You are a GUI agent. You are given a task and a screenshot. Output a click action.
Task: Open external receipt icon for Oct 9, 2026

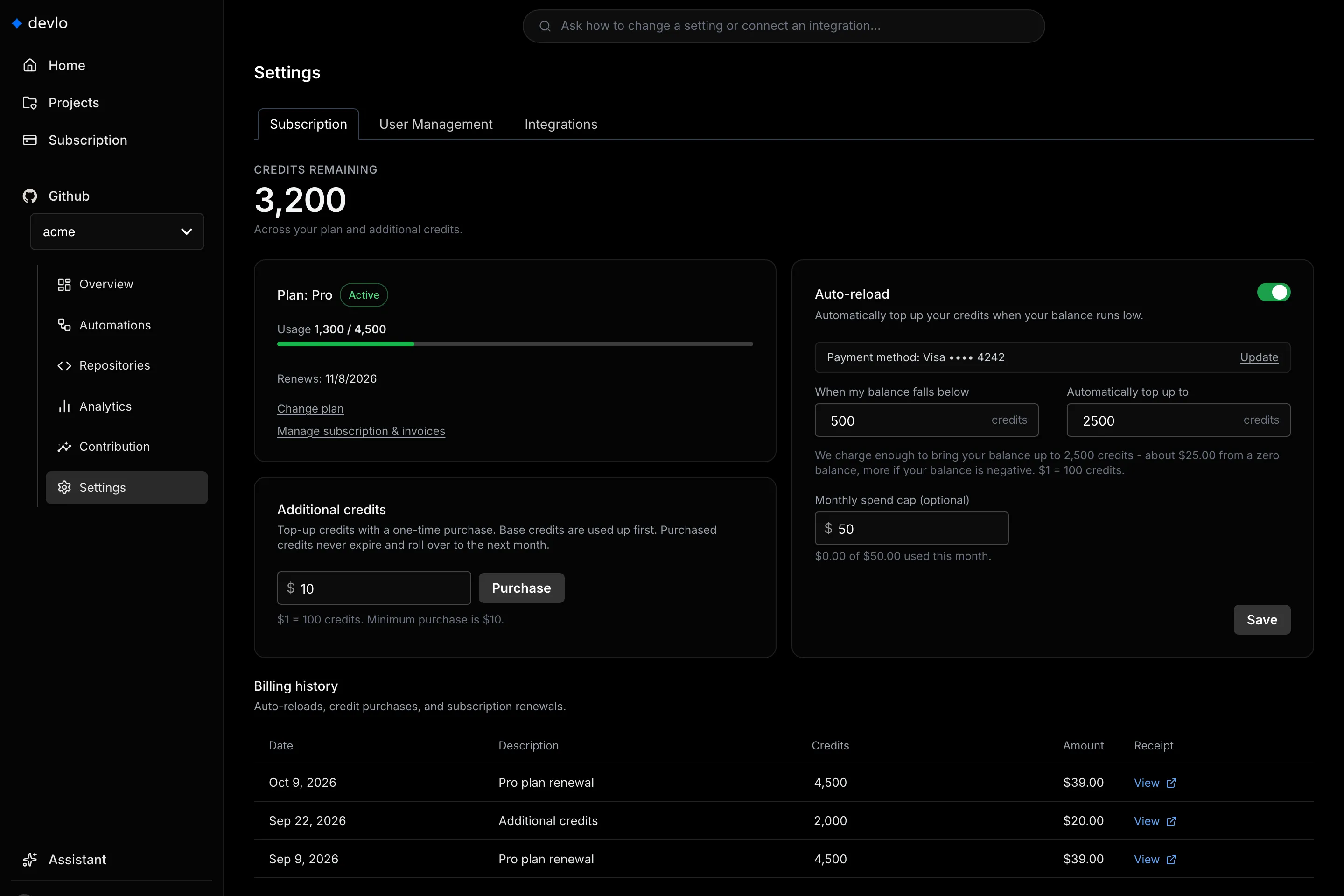click(1171, 783)
